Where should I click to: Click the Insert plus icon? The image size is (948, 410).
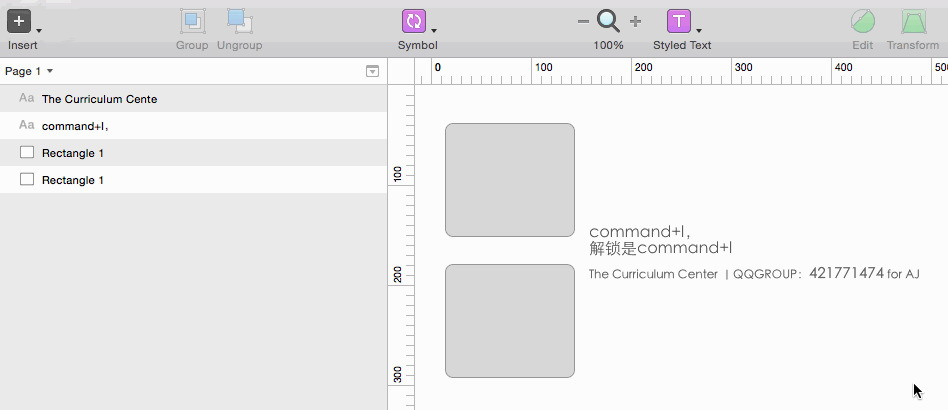[x=19, y=21]
